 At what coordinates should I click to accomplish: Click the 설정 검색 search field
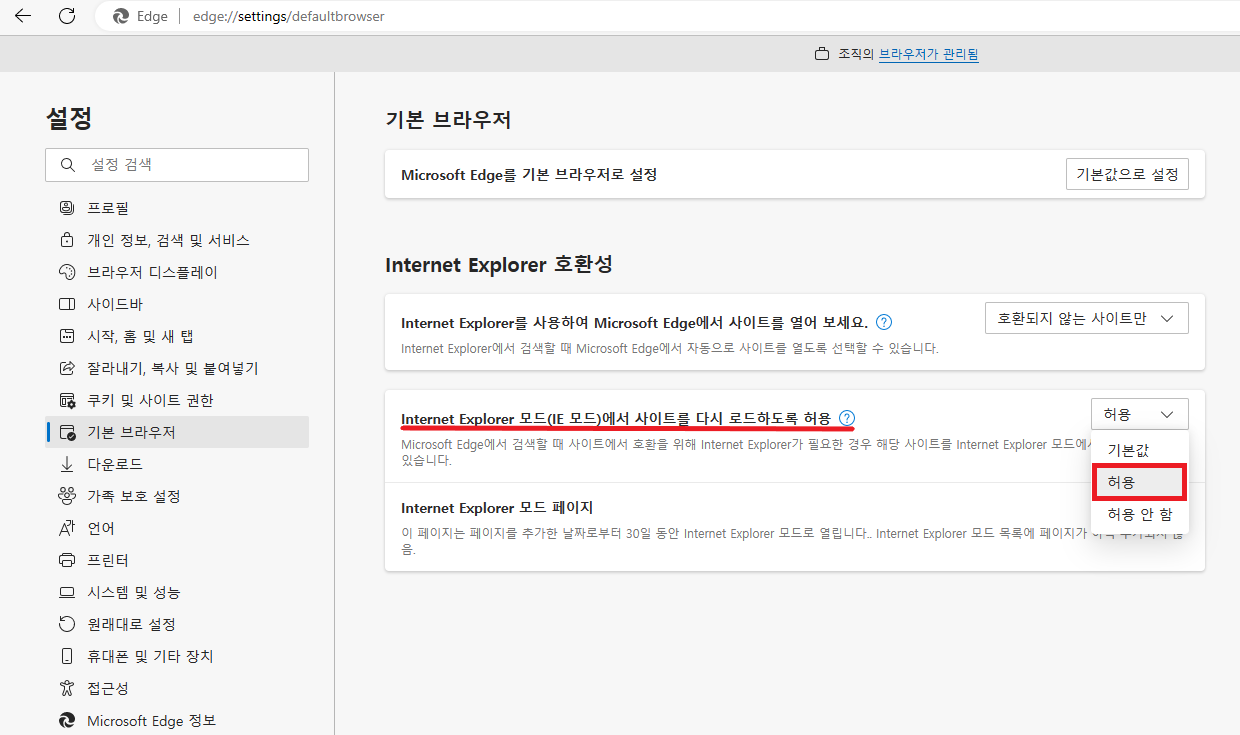coord(177,165)
